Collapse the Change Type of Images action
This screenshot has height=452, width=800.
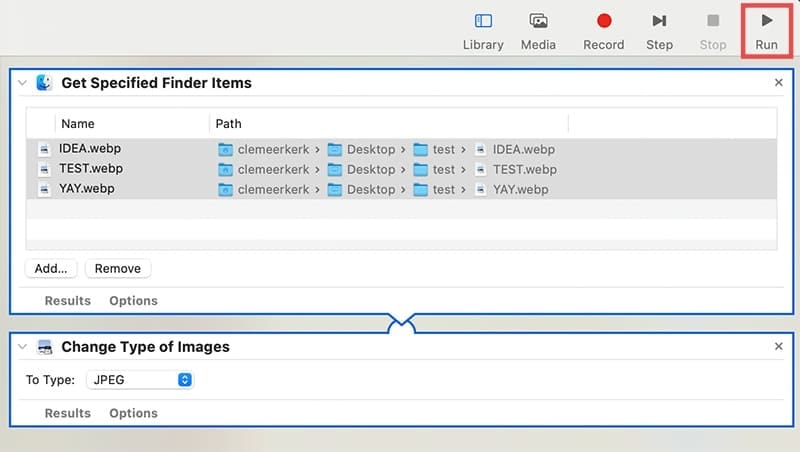(x=22, y=347)
